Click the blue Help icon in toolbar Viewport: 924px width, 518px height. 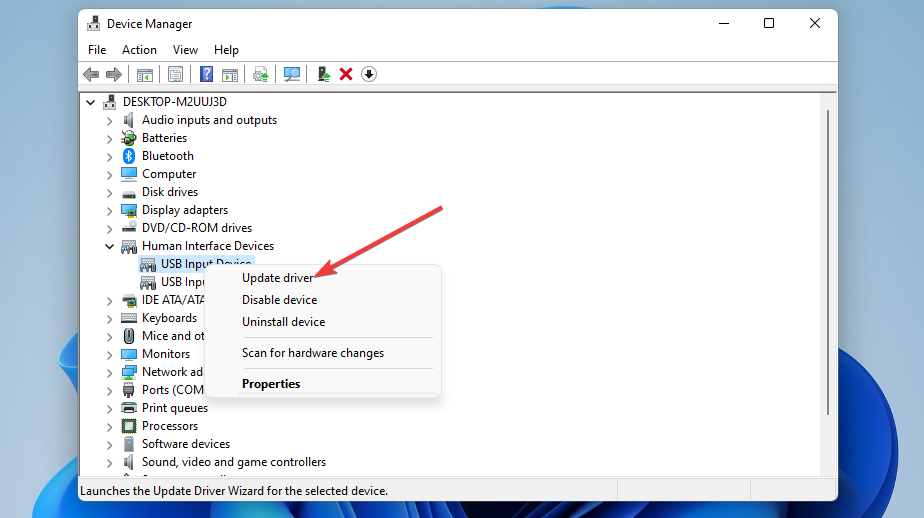206,74
